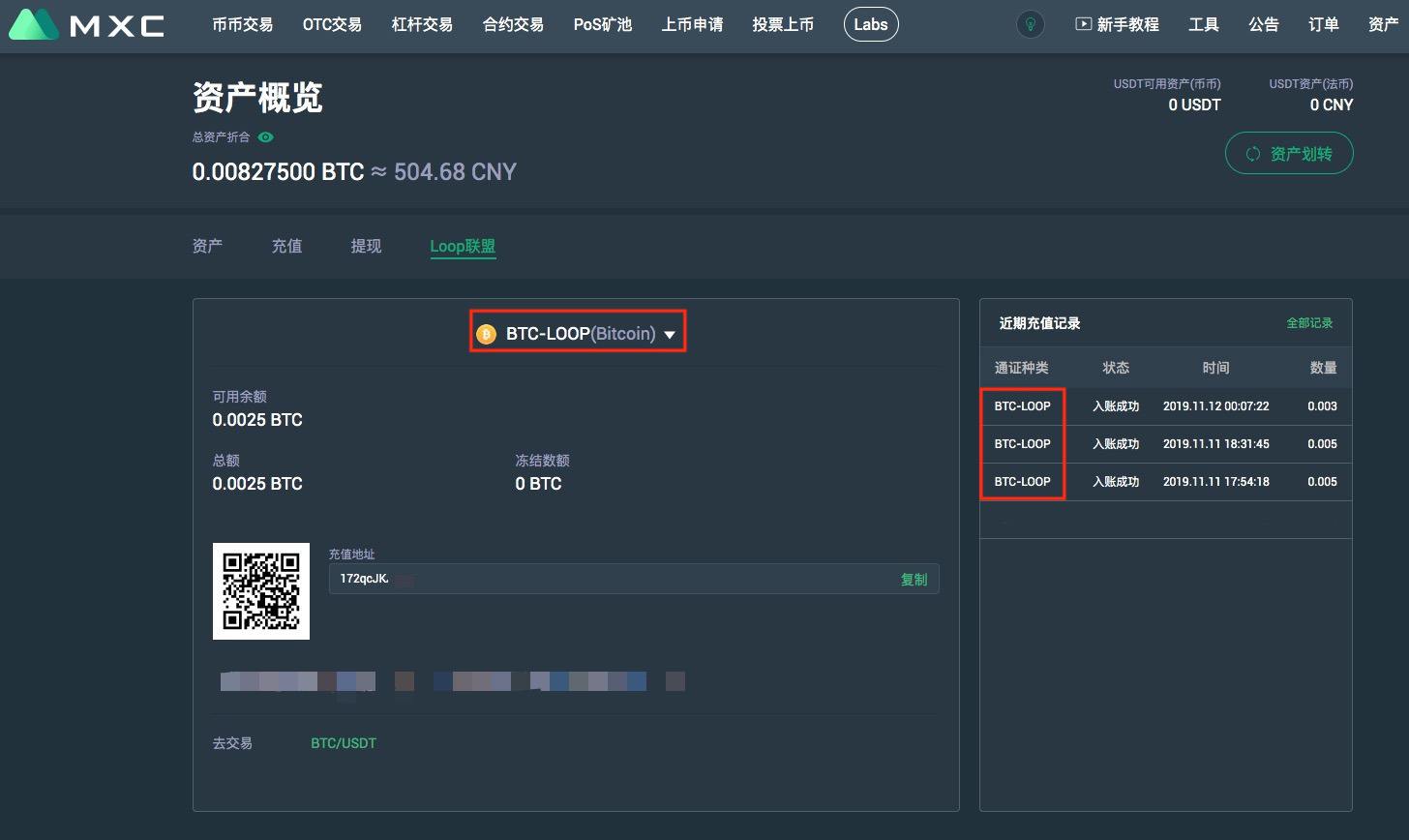The image size is (1409, 840).
Task: Open the 投票上币 page
Action: click(x=783, y=24)
